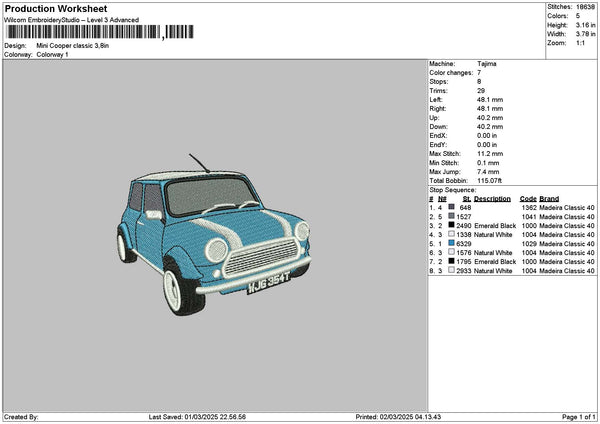Select the black swatch in stop 3
This screenshot has width=600, height=424.
click(x=452, y=225)
